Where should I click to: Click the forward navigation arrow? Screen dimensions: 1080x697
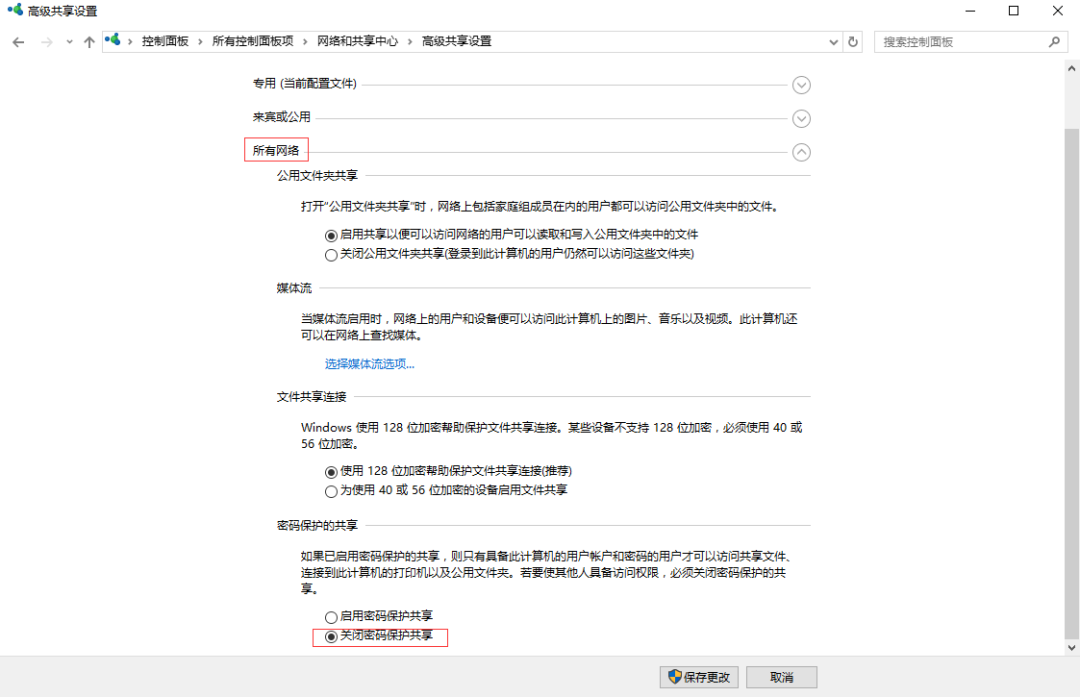click(46, 41)
